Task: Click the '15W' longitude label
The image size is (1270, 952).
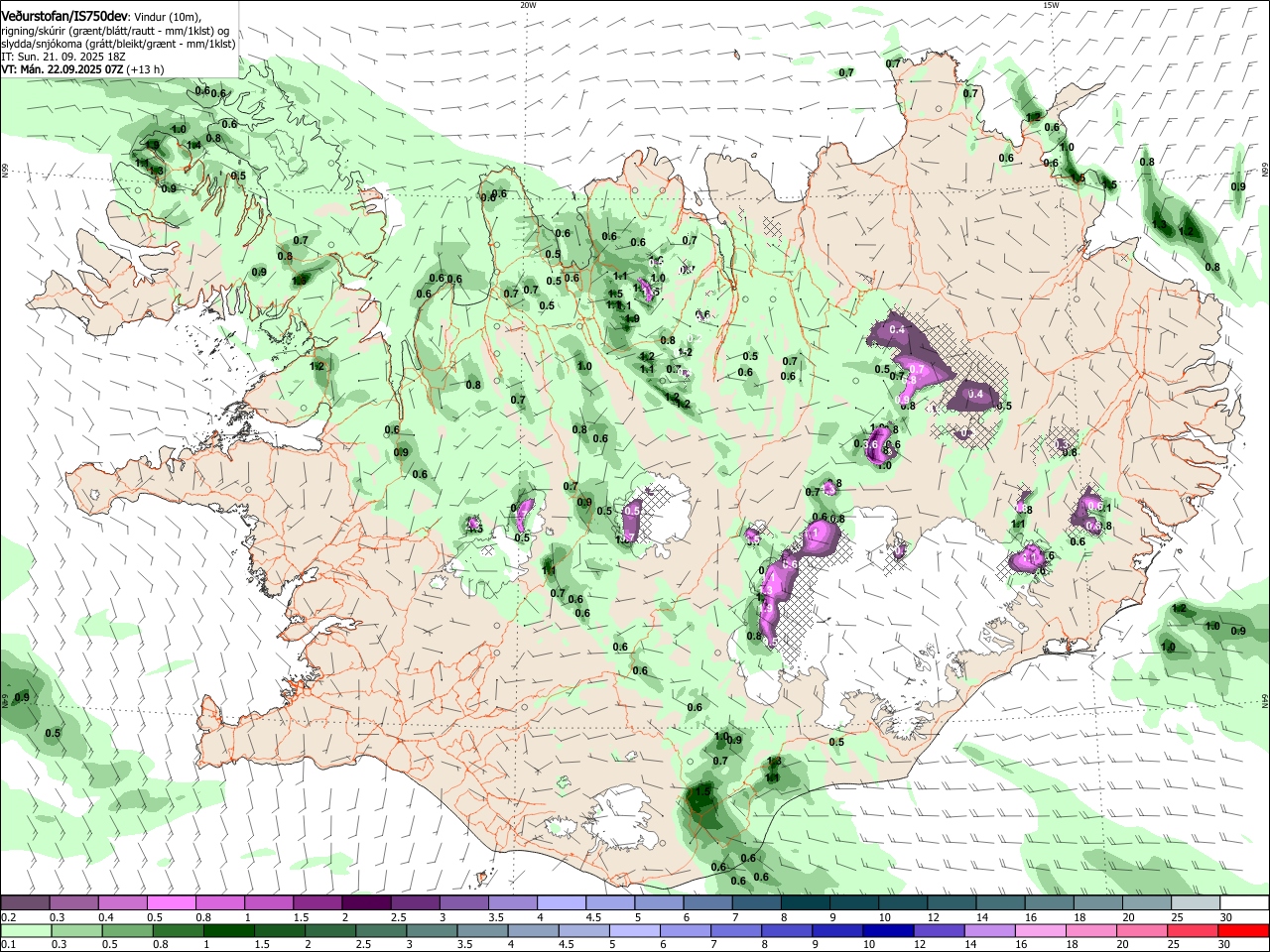Action: click(1051, 5)
